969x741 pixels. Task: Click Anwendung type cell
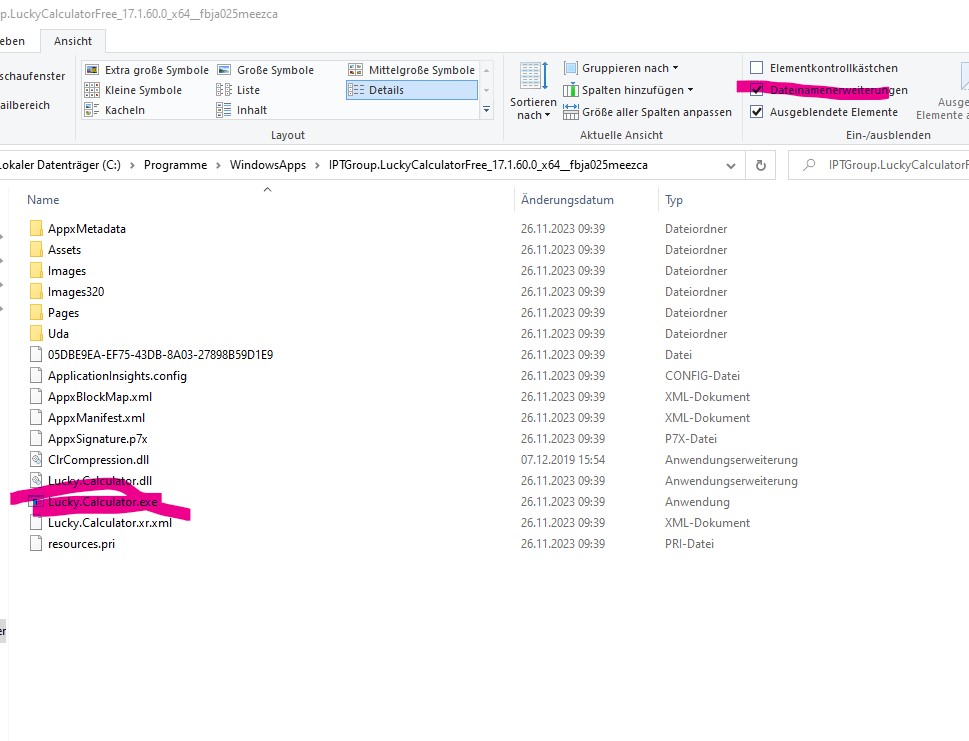(697, 502)
